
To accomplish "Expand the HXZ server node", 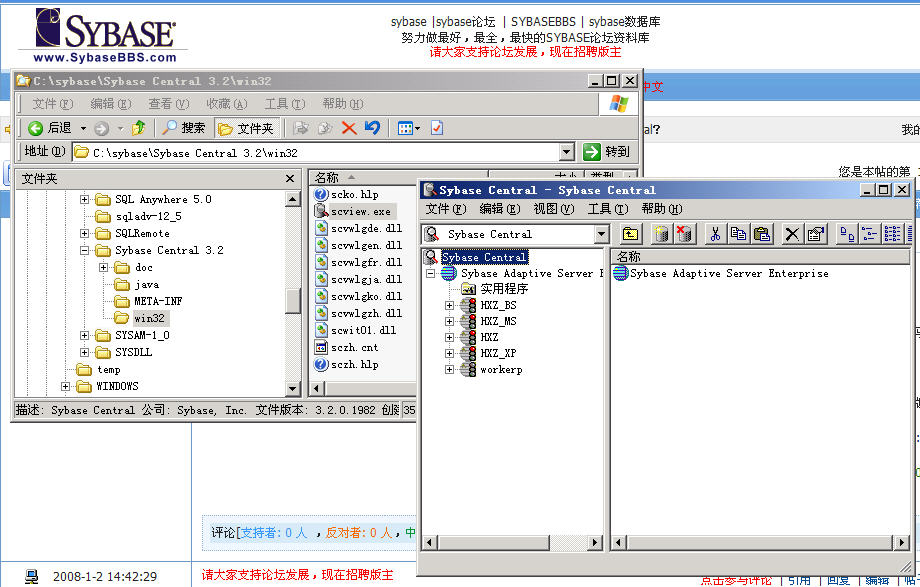I will point(449,337).
